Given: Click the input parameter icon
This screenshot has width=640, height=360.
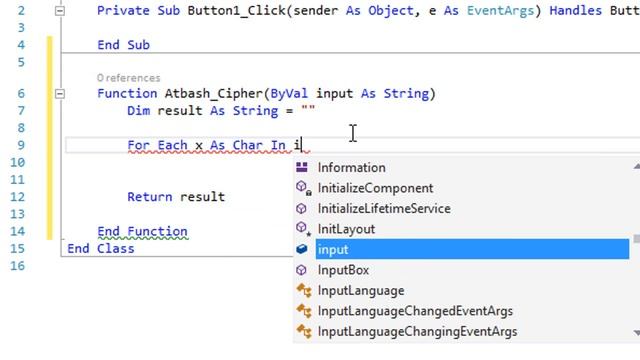Looking at the screenshot, I should (x=302, y=249).
